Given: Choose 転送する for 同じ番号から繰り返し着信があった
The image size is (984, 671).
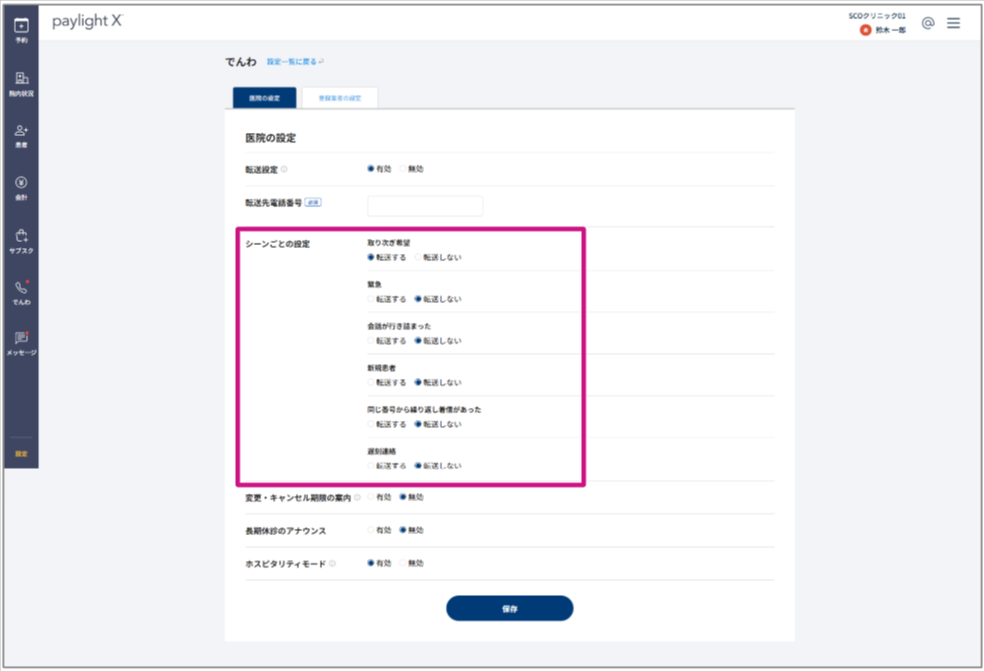Looking at the screenshot, I should click(x=371, y=424).
